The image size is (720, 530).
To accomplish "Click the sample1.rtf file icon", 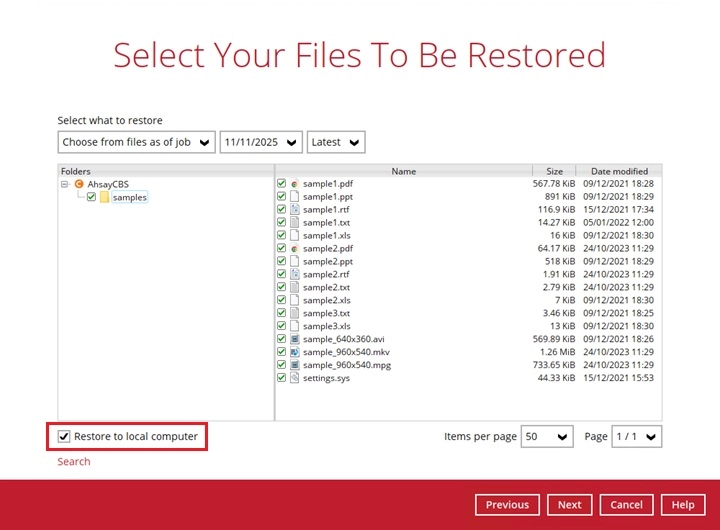I will coord(295,209).
